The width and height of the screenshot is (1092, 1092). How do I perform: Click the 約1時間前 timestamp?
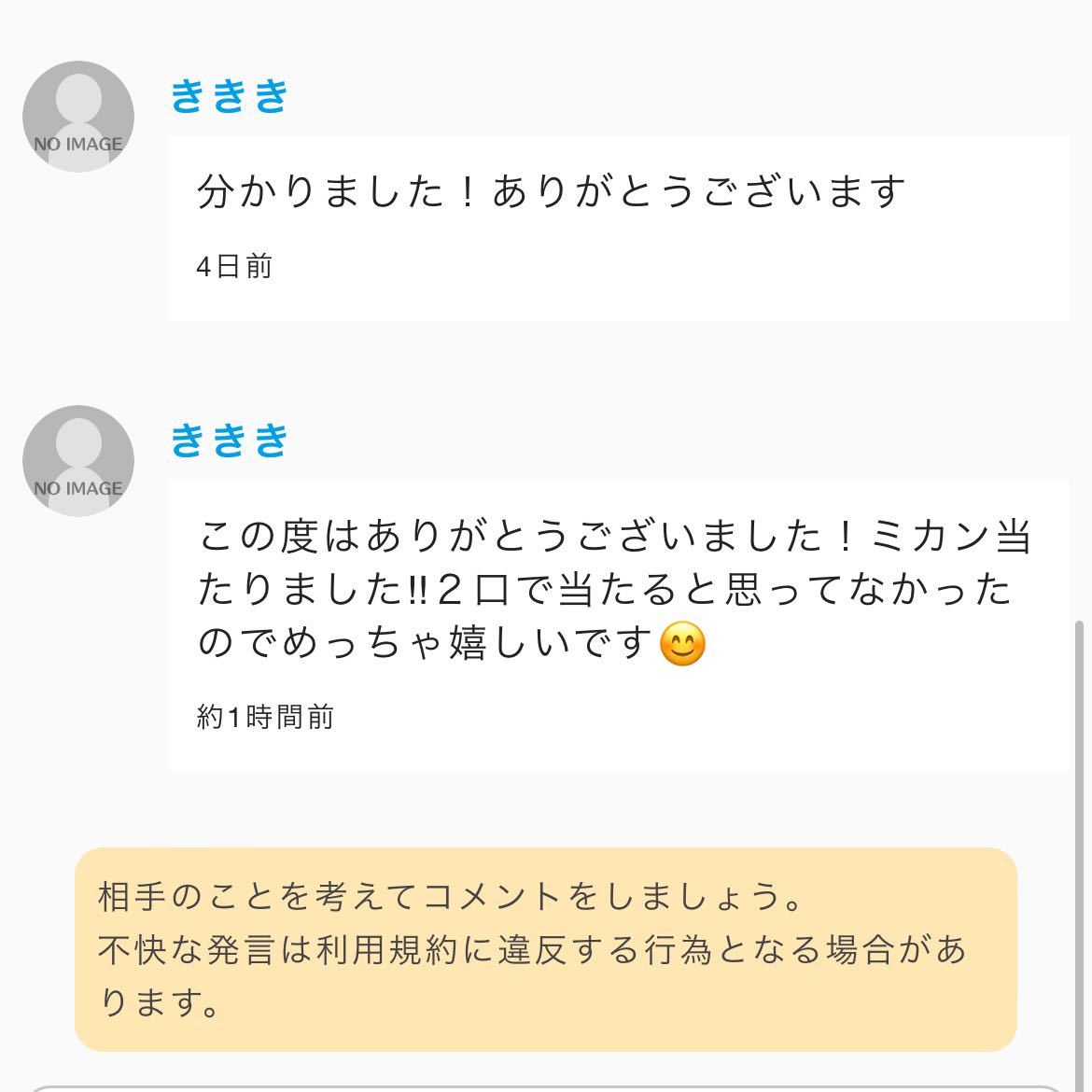(x=265, y=718)
